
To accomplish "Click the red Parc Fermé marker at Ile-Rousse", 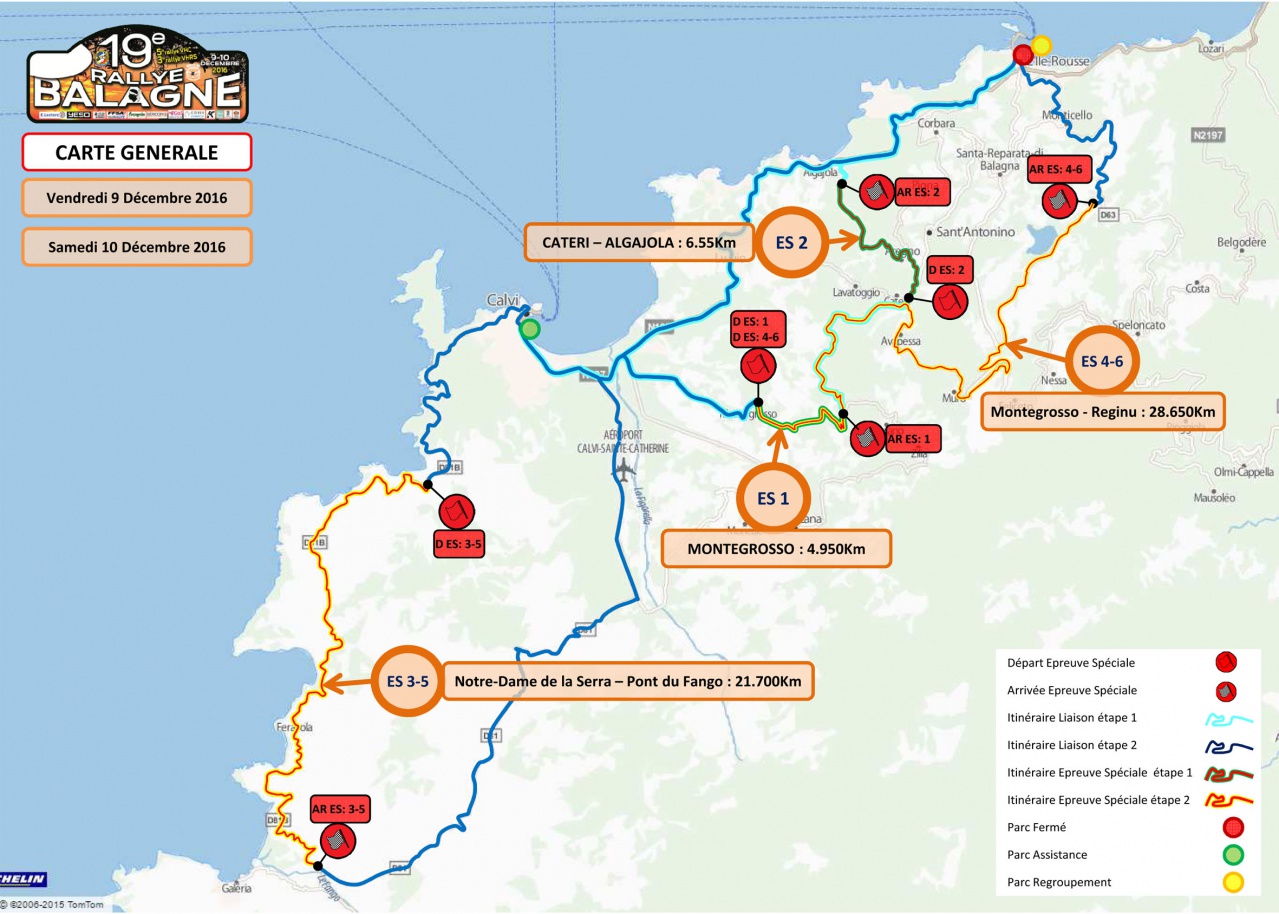I will click(1022, 55).
